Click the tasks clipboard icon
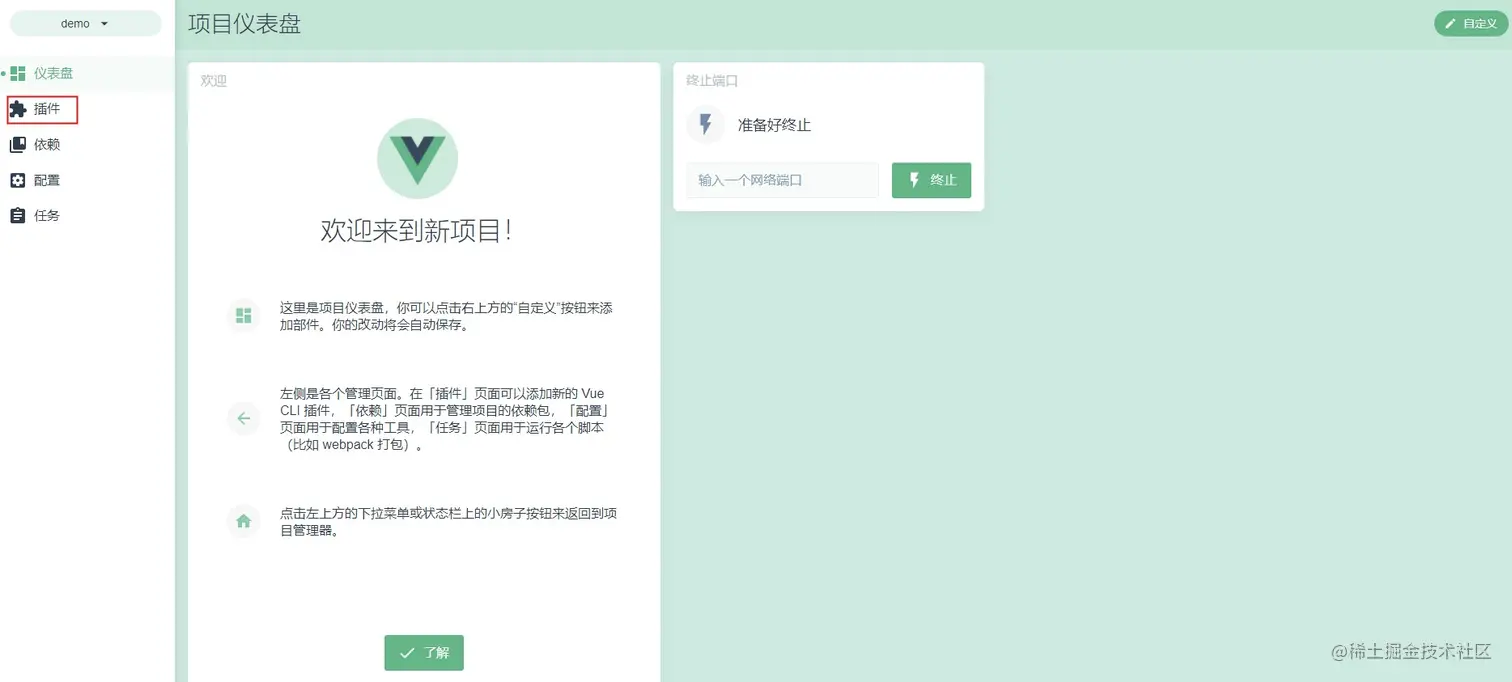The width and height of the screenshot is (1512, 682). [18, 215]
